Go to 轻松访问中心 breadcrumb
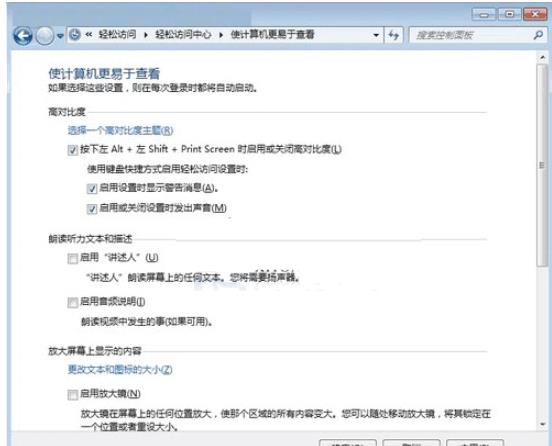This screenshot has width=552, height=446. pos(183,34)
